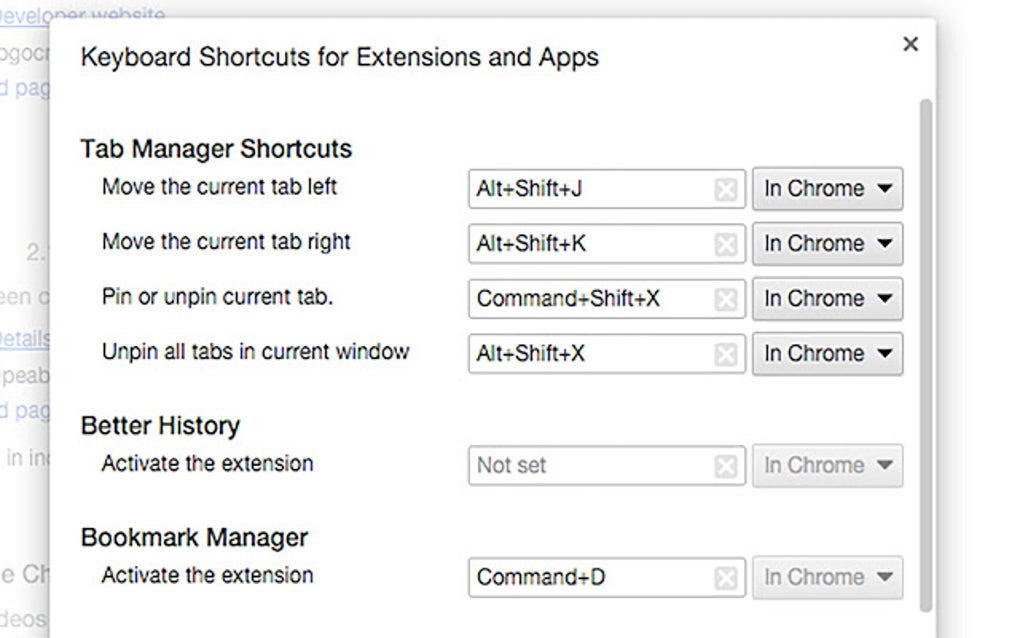Viewport: 1020px width, 638px height.
Task: Clear the Command+D bookmark shortcut
Action: (726, 577)
